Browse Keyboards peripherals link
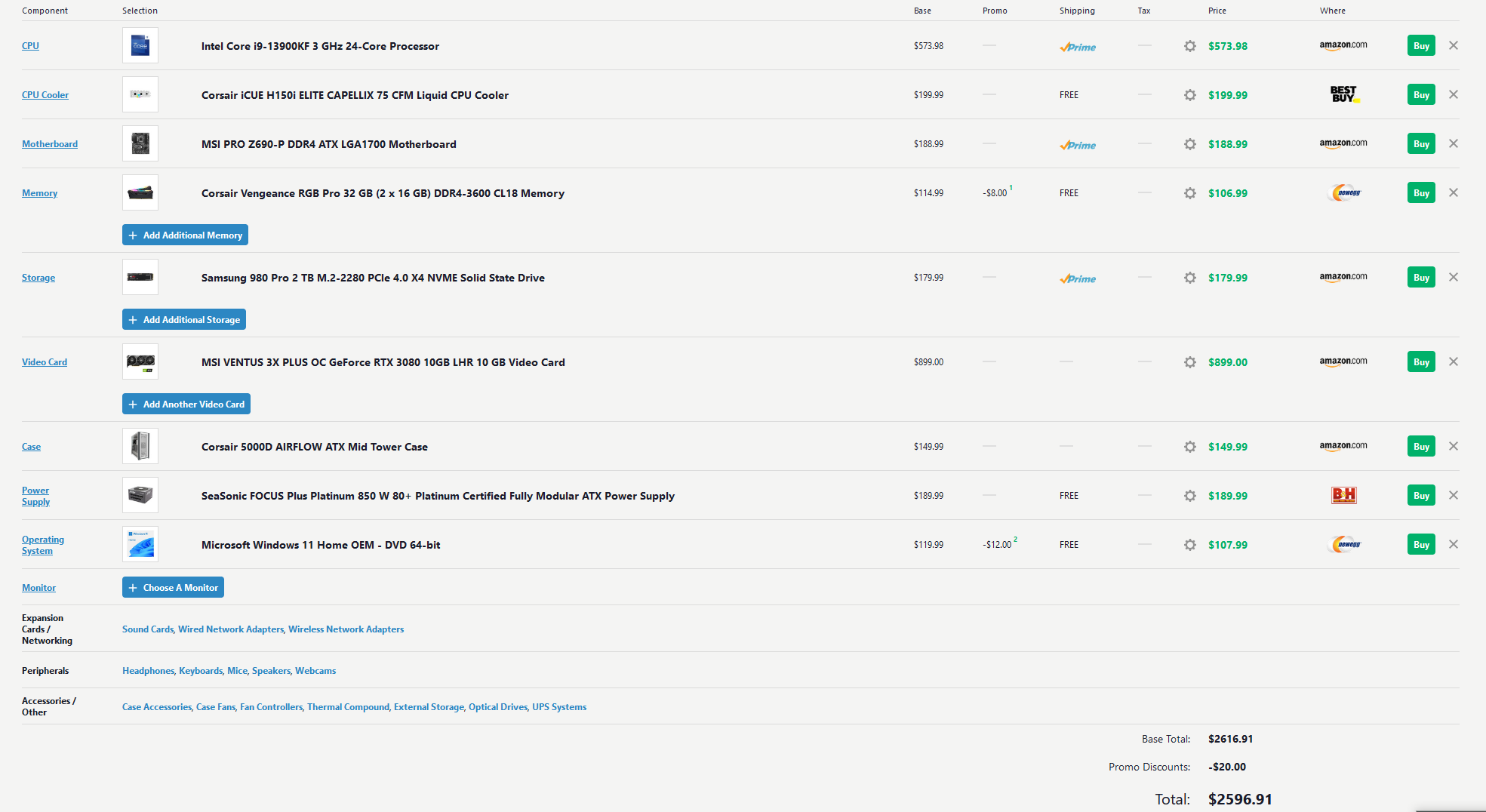Viewport: 1486px width, 812px height. click(x=201, y=671)
